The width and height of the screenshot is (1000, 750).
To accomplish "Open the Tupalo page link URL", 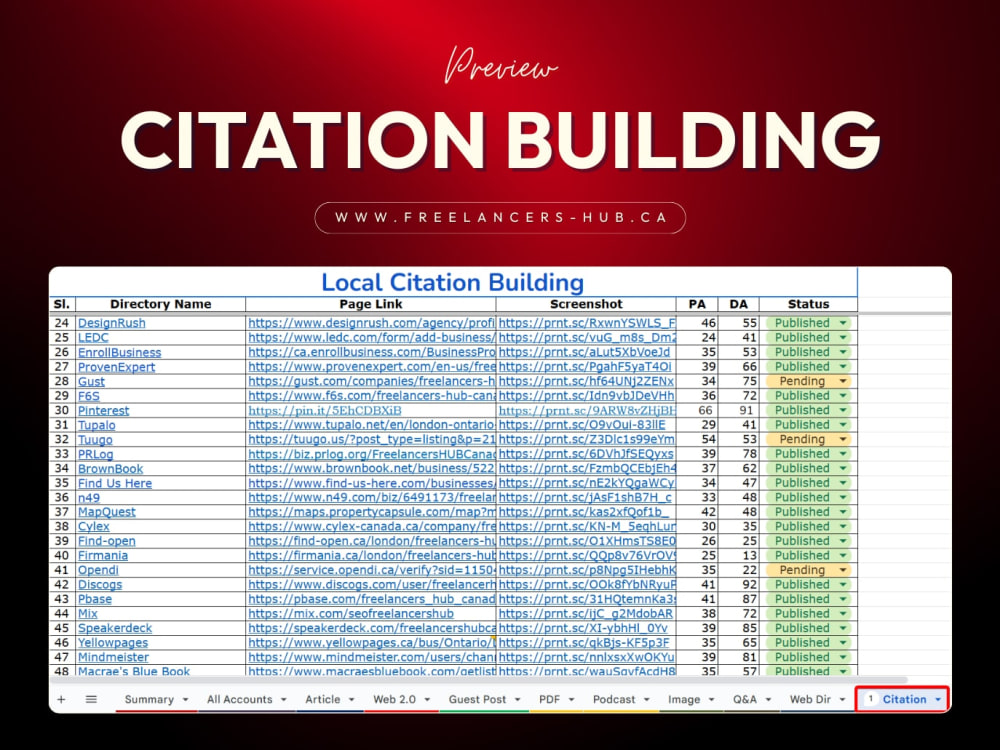I will tap(372, 425).
